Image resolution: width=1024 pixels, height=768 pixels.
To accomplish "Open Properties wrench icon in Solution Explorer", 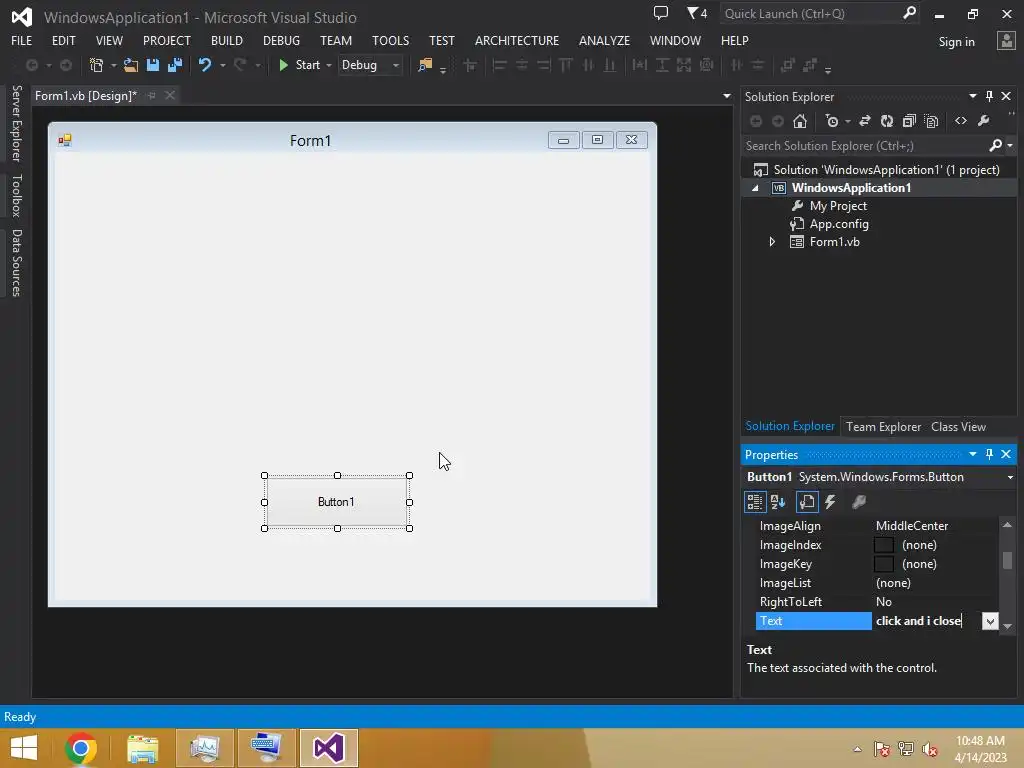I will click(x=984, y=121).
